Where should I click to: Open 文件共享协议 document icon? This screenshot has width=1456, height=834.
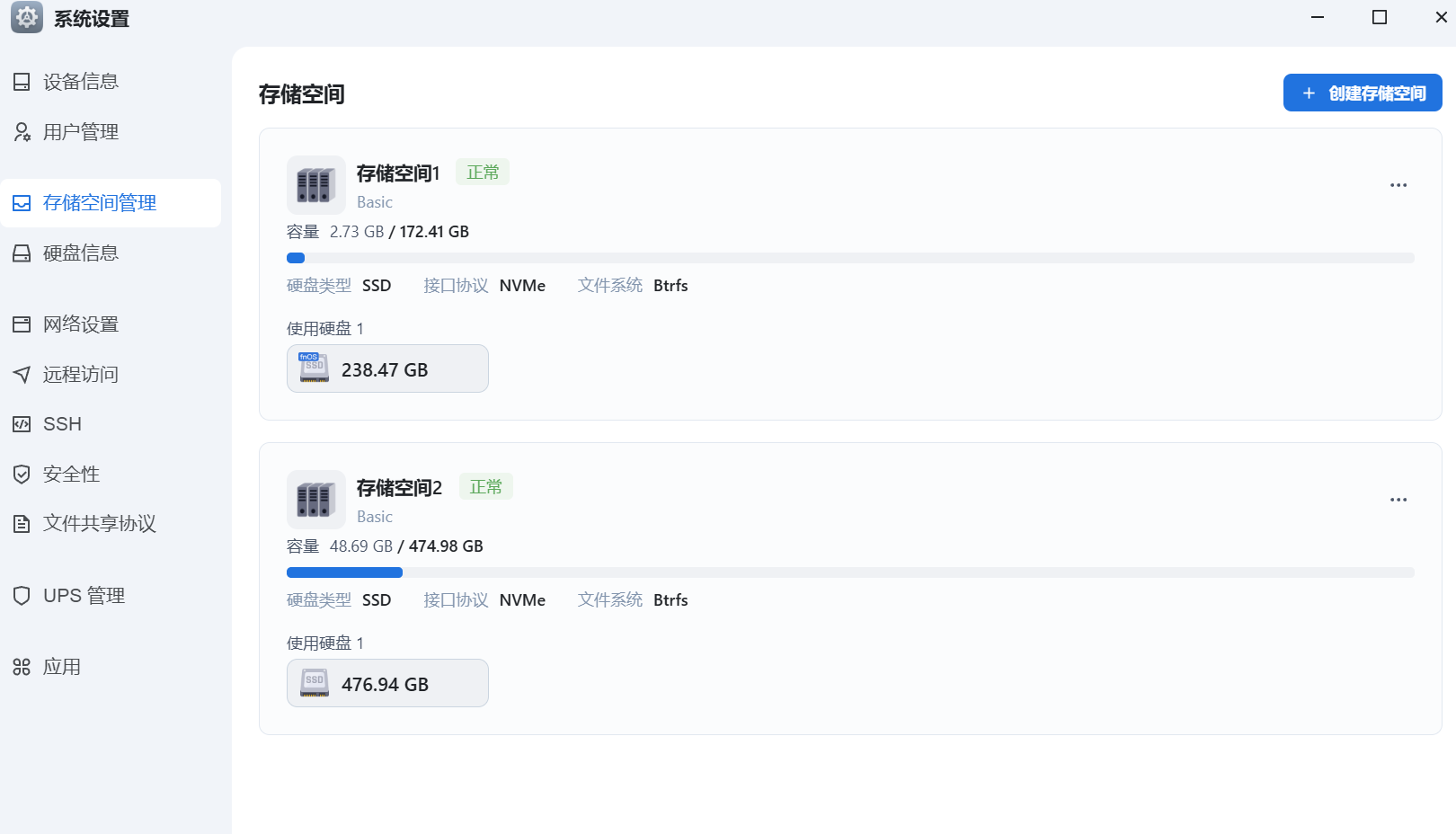[22, 524]
